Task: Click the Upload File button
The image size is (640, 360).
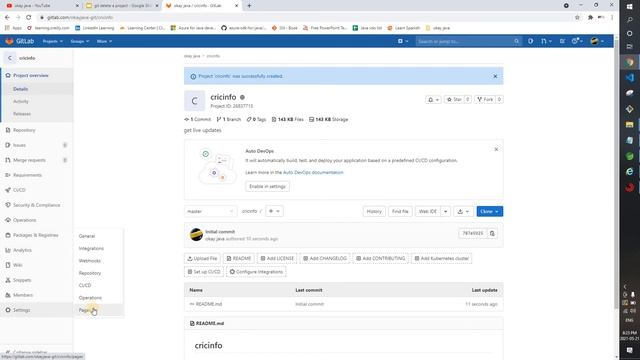Action: pos(202,259)
